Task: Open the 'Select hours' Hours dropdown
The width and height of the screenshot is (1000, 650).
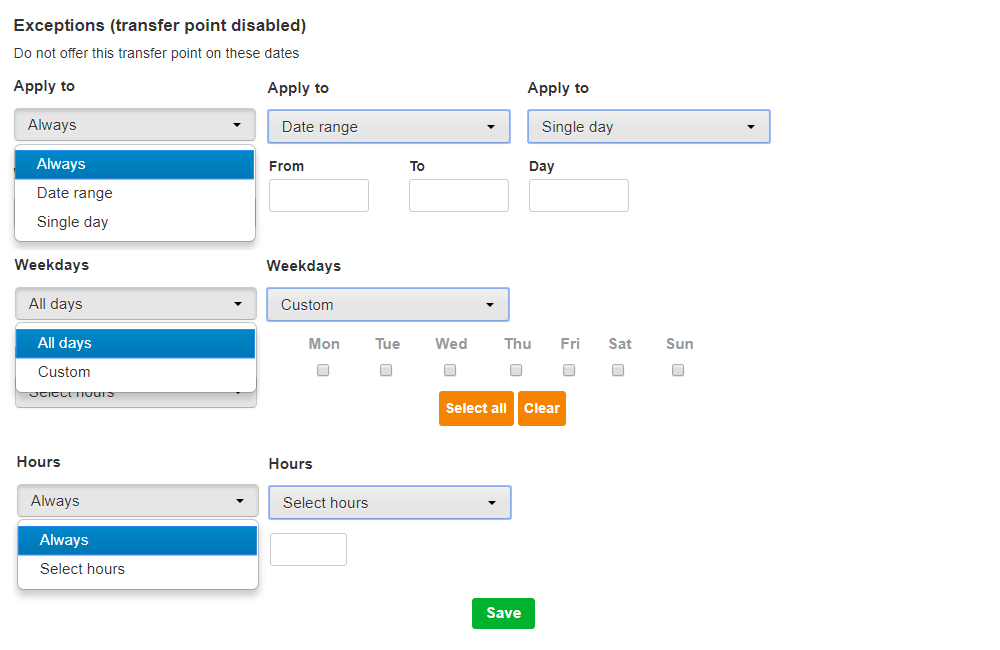Action: click(389, 503)
